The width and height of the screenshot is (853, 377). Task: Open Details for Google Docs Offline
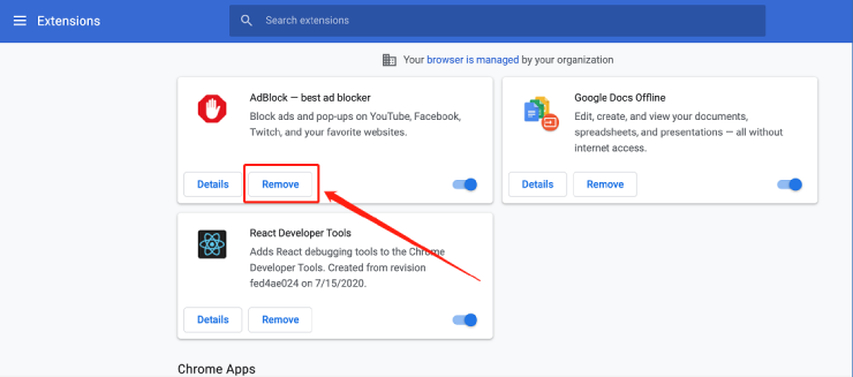(537, 184)
